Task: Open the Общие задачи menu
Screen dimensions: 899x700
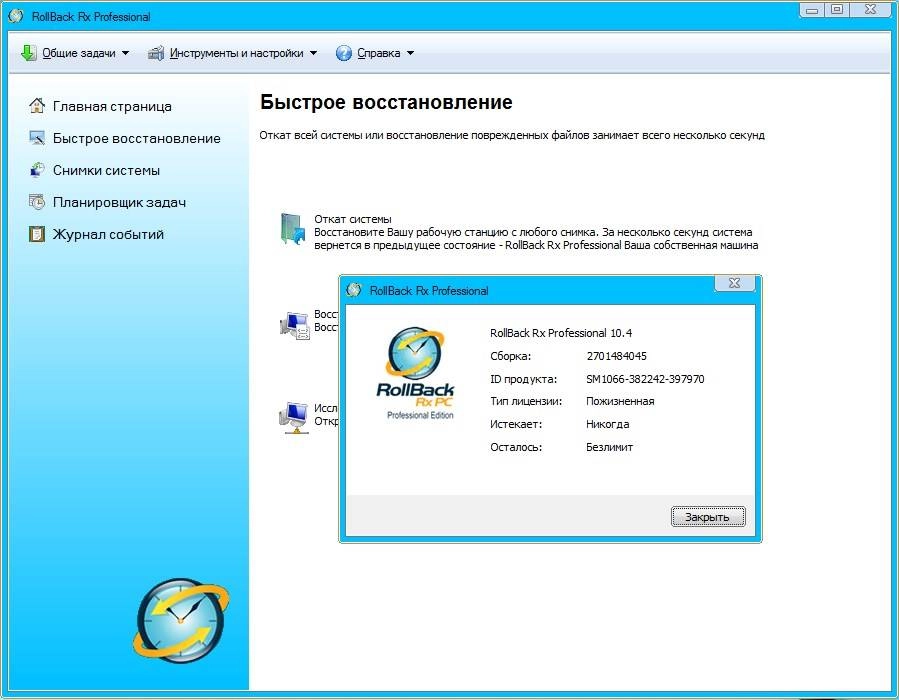Action: [x=79, y=53]
